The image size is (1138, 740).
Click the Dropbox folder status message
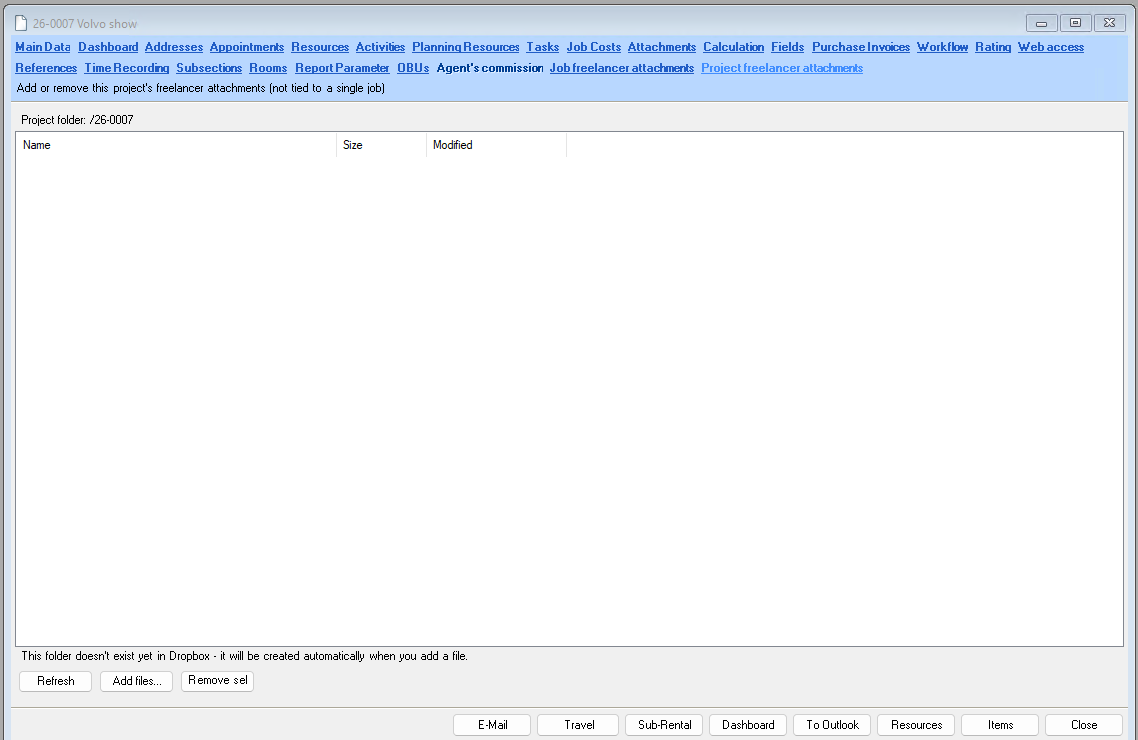pyautogui.click(x=245, y=656)
